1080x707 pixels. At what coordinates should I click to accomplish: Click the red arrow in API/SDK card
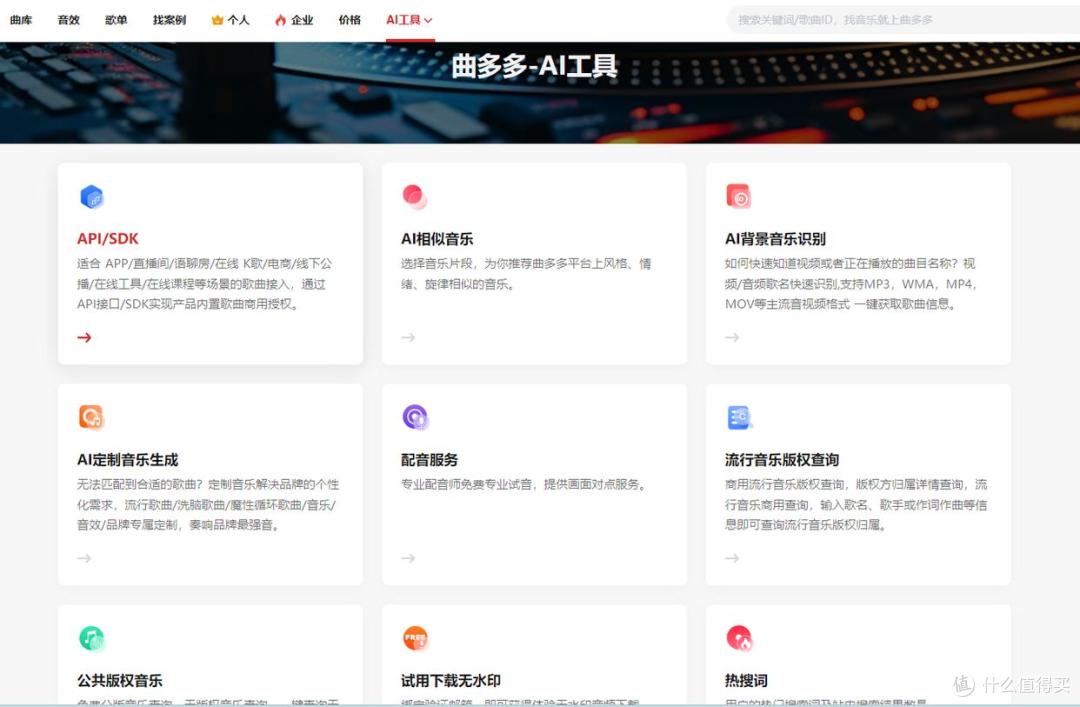pyautogui.click(x=84, y=337)
